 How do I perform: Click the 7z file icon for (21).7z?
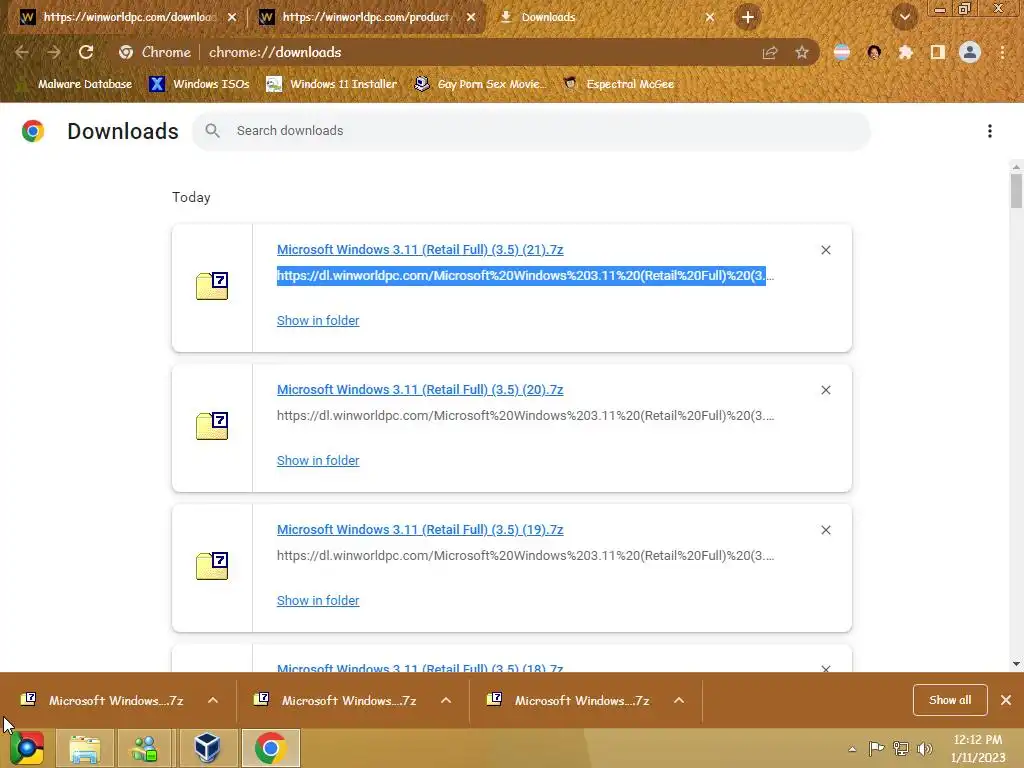pyautogui.click(x=212, y=286)
